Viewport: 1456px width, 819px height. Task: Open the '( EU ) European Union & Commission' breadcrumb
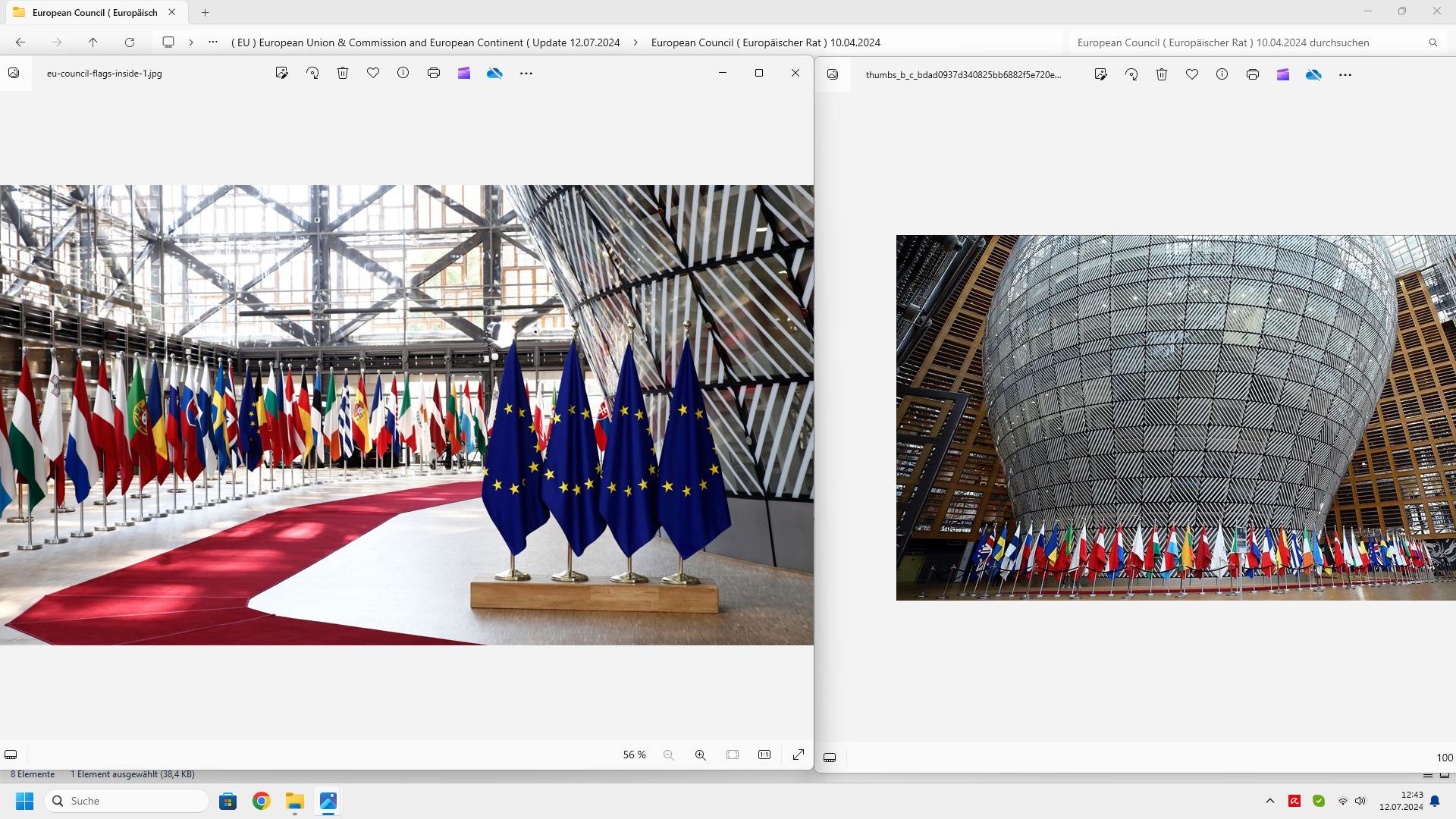point(425,42)
